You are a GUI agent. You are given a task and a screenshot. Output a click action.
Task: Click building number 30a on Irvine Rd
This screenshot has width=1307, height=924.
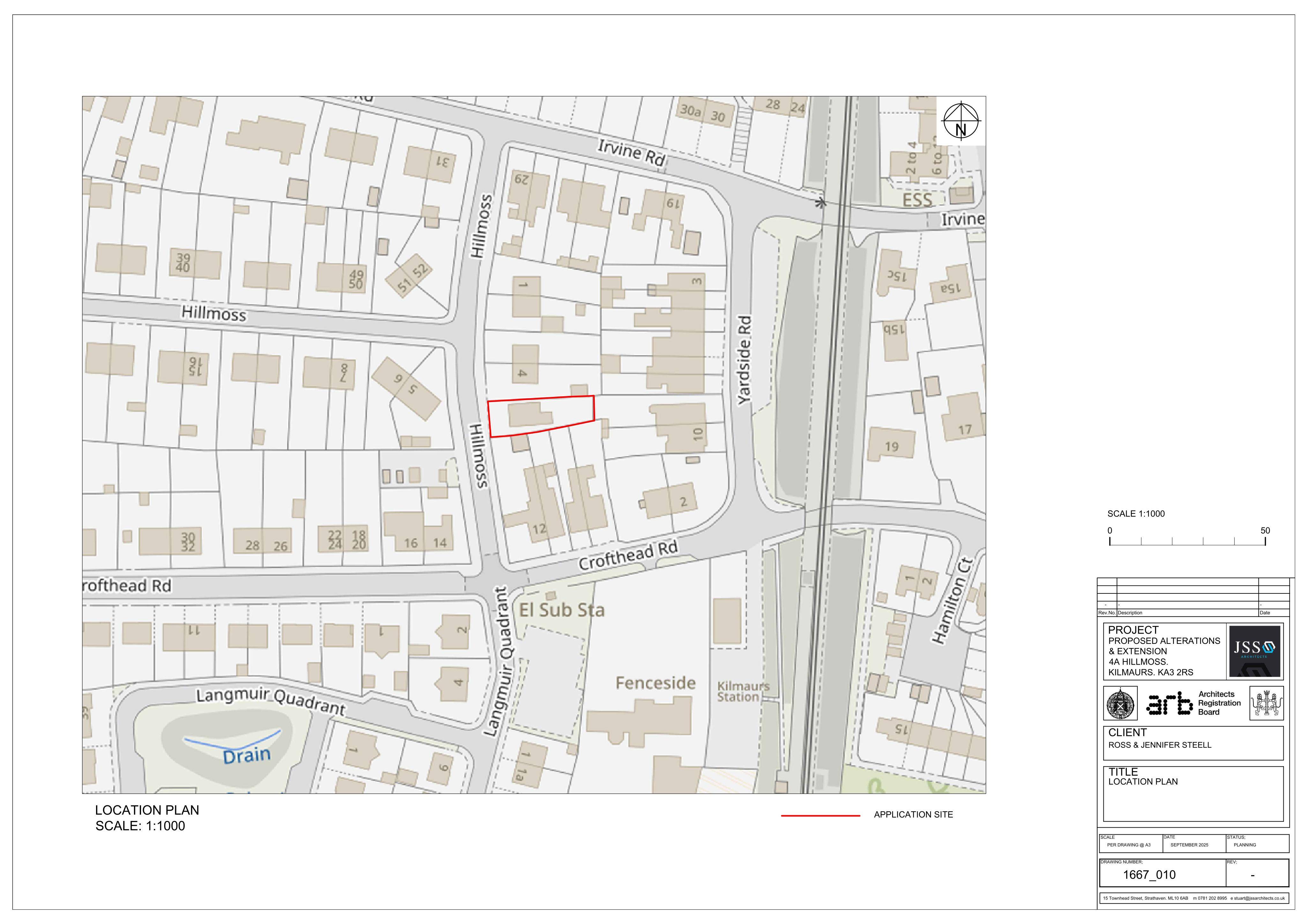click(690, 110)
